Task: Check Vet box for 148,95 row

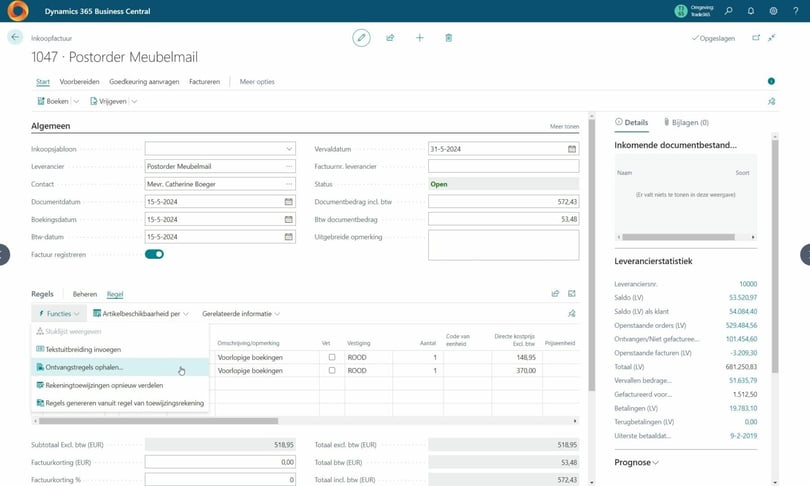Action: (332, 357)
